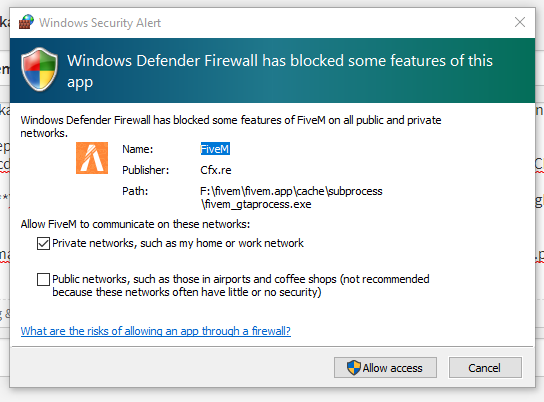
Task: Click the shield icon on Allow access
Action: pyautogui.click(x=354, y=368)
